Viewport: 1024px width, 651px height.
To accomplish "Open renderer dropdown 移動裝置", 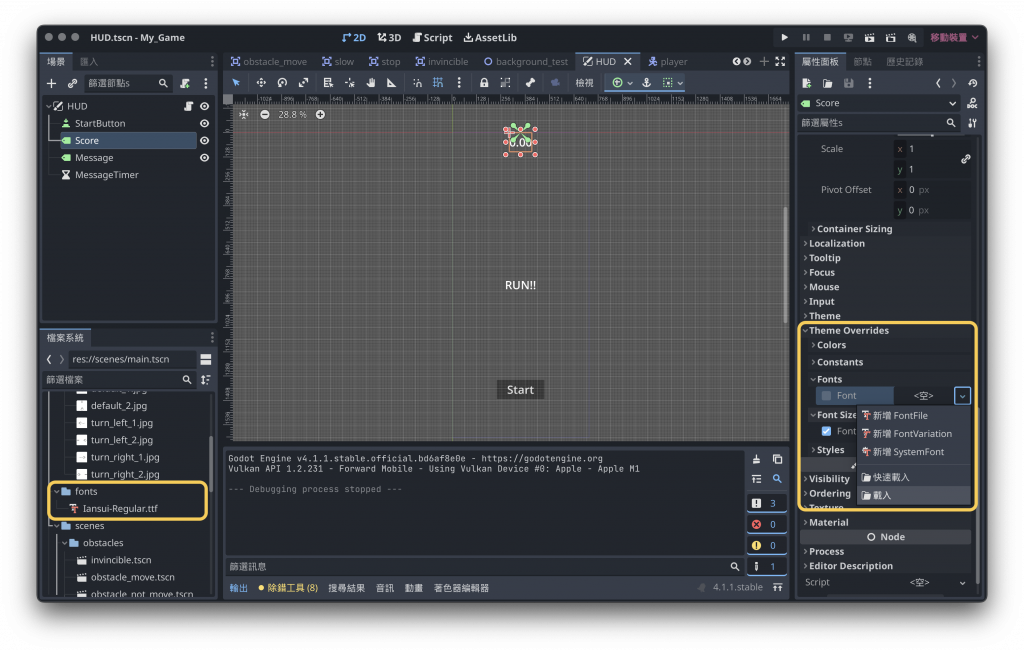I will pyautogui.click(x=954, y=37).
